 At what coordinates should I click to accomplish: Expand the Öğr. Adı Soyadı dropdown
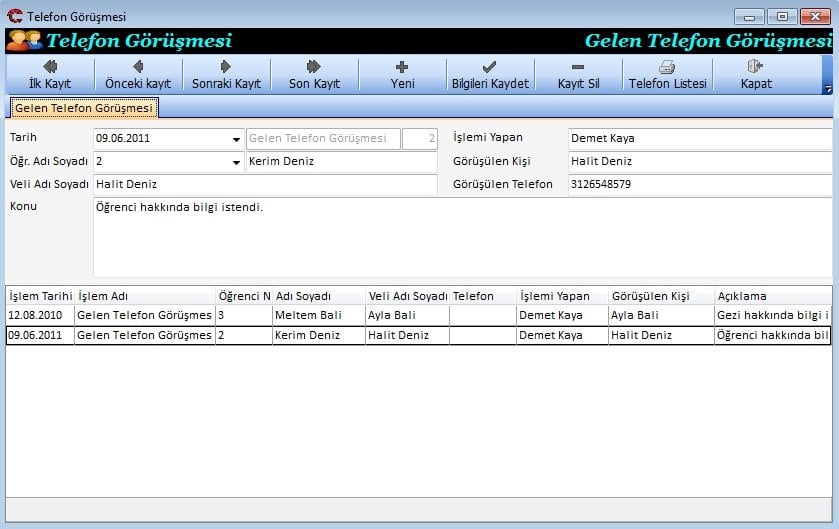pyautogui.click(x=236, y=162)
